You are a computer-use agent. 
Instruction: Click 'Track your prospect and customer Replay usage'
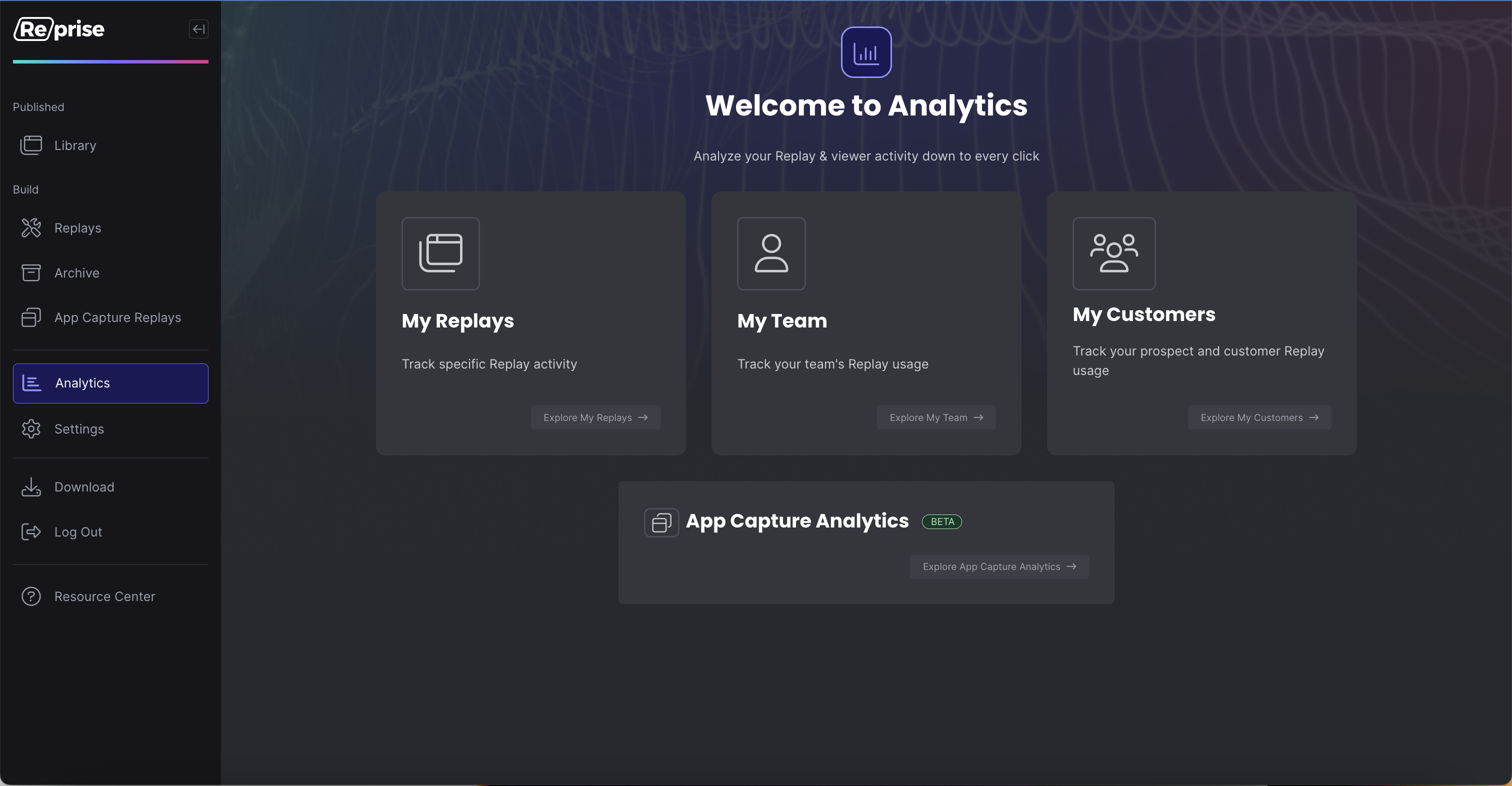tap(1198, 360)
